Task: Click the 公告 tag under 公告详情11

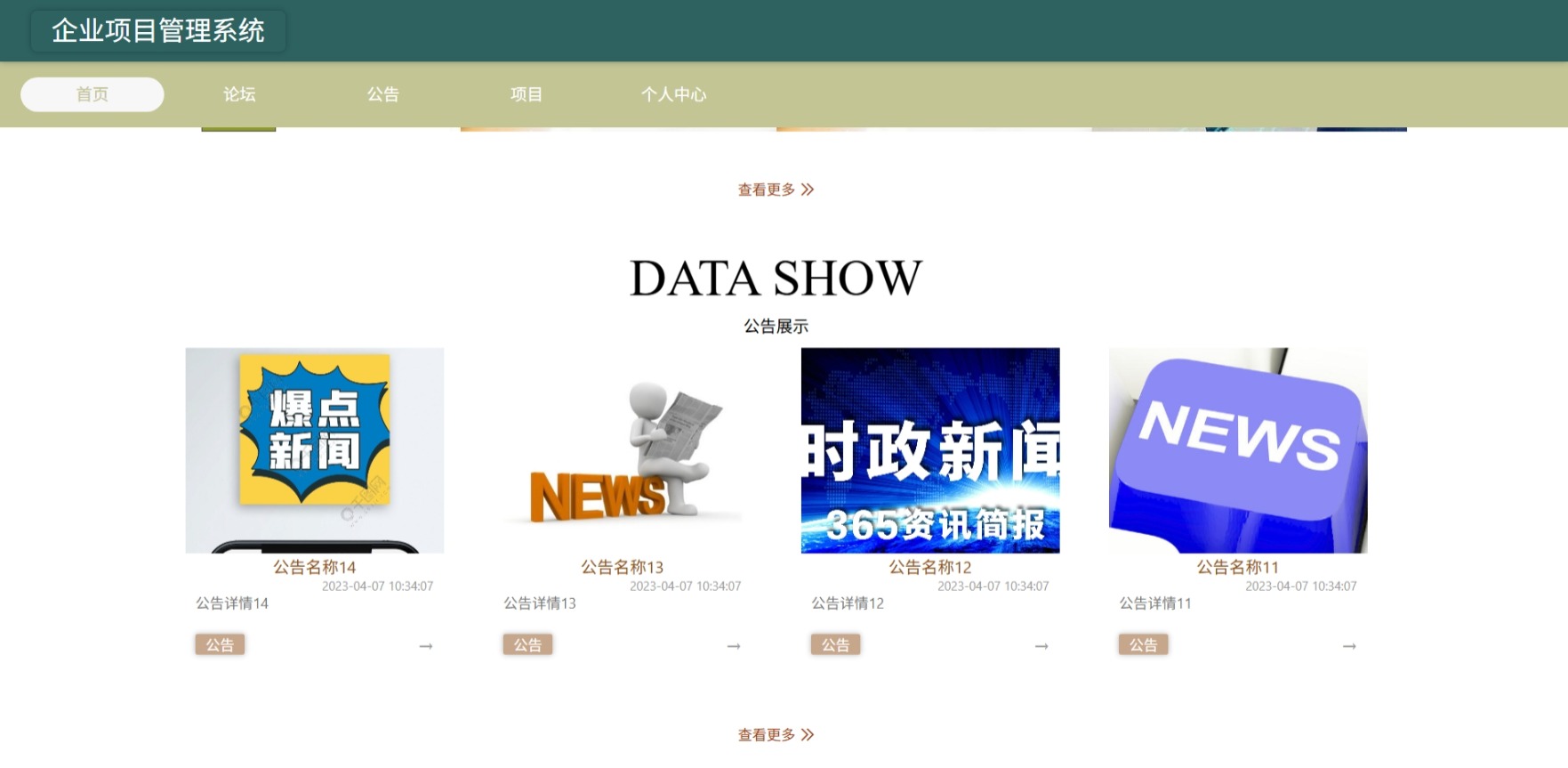Action: (1143, 645)
